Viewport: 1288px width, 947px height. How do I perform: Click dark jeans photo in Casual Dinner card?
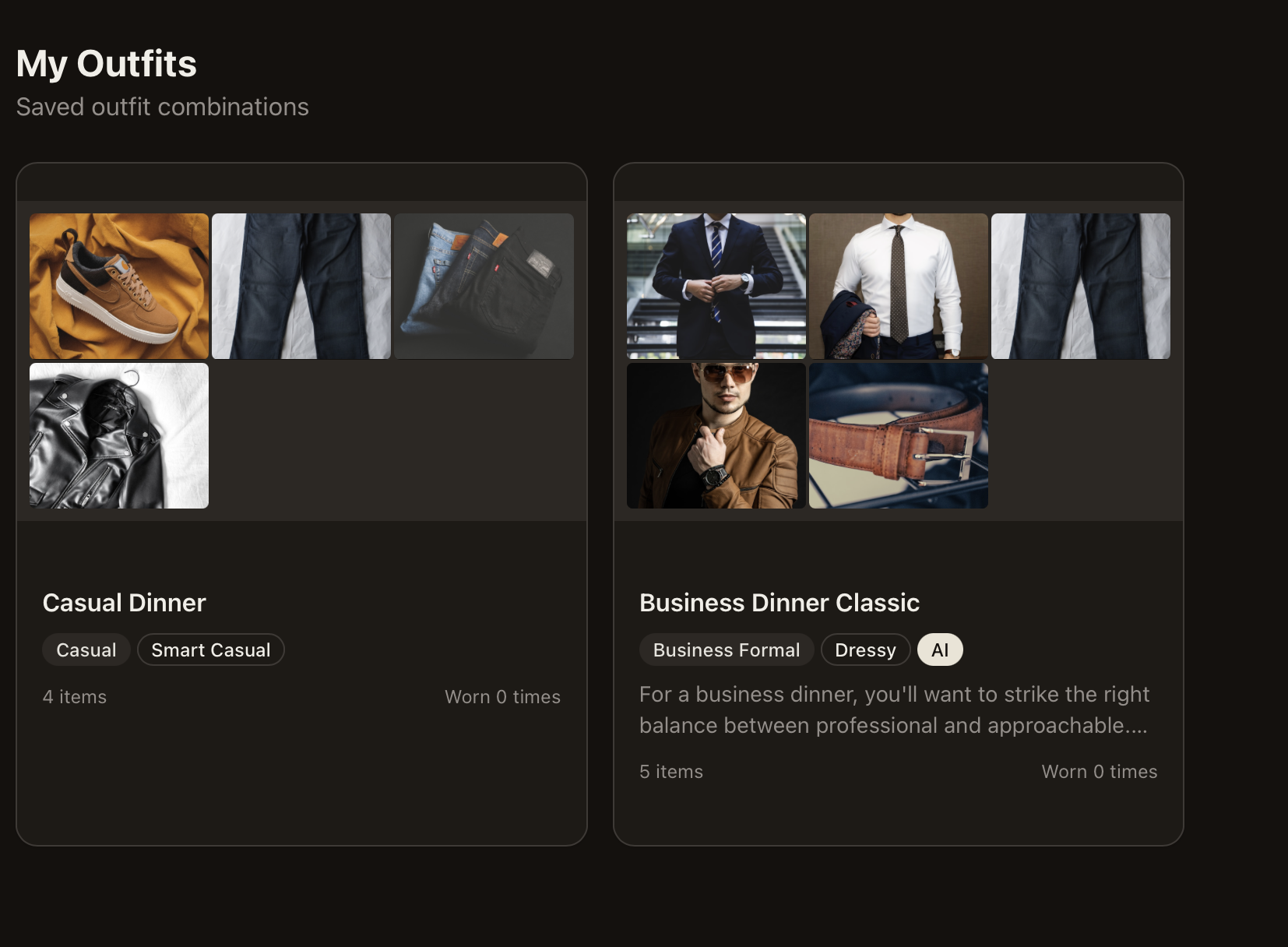pos(301,286)
